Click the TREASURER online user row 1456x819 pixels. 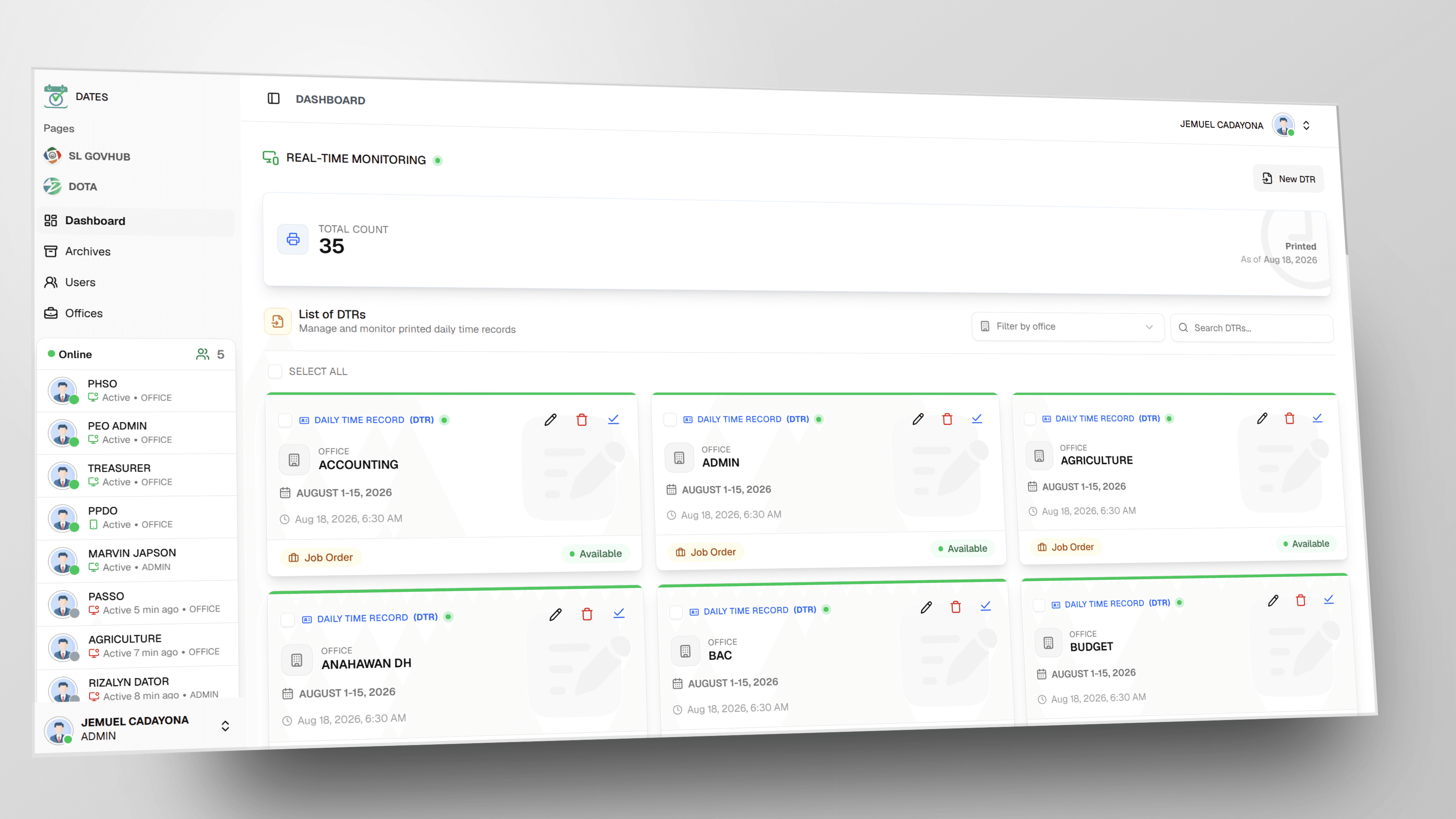coord(137,475)
